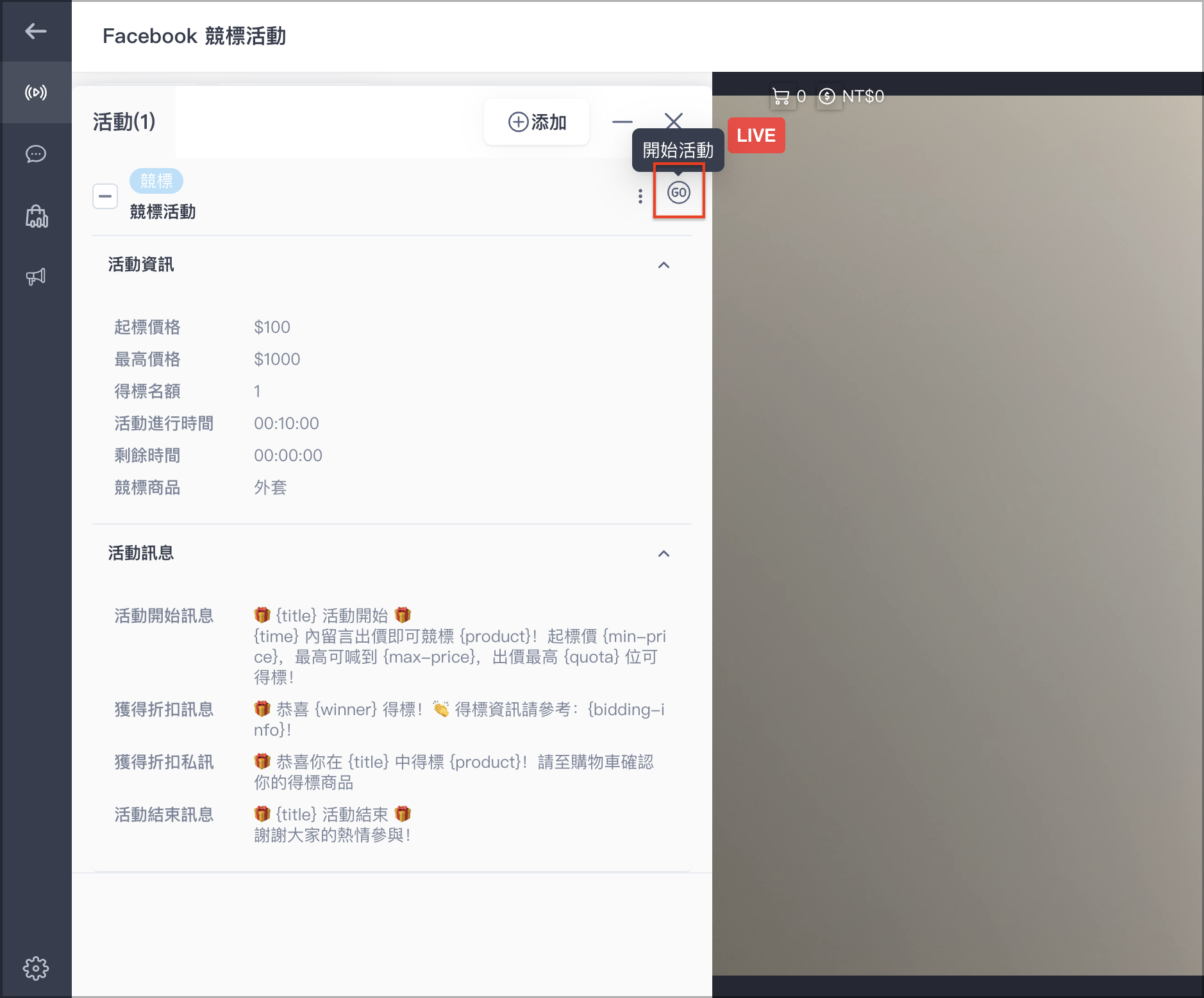The image size is (1204, 998).
Task: Click the live video preview area
Action: click(x=958, y=536)
